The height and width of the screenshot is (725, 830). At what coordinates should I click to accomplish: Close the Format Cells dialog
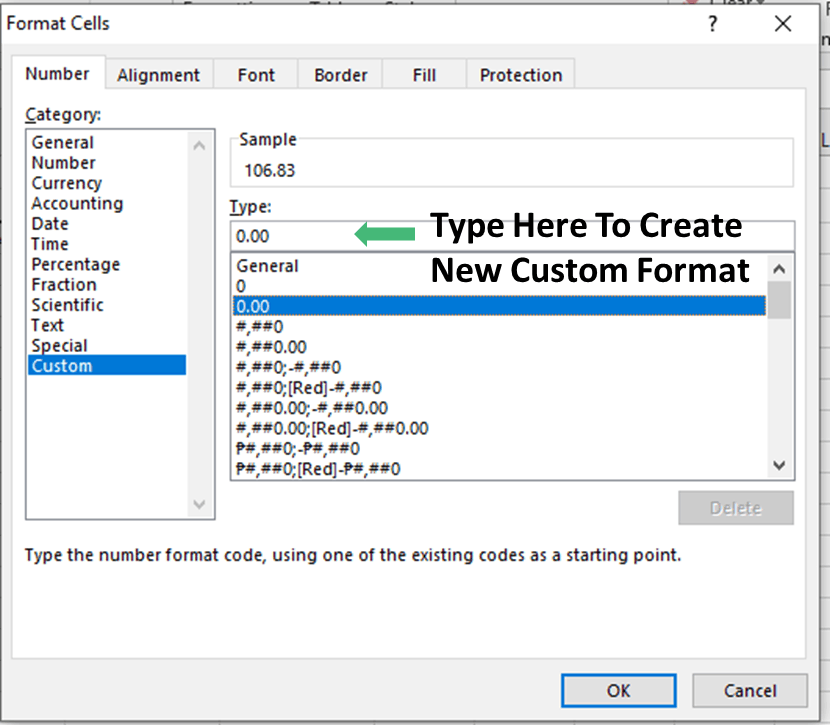pyautogui.click(x=783, y=24)
